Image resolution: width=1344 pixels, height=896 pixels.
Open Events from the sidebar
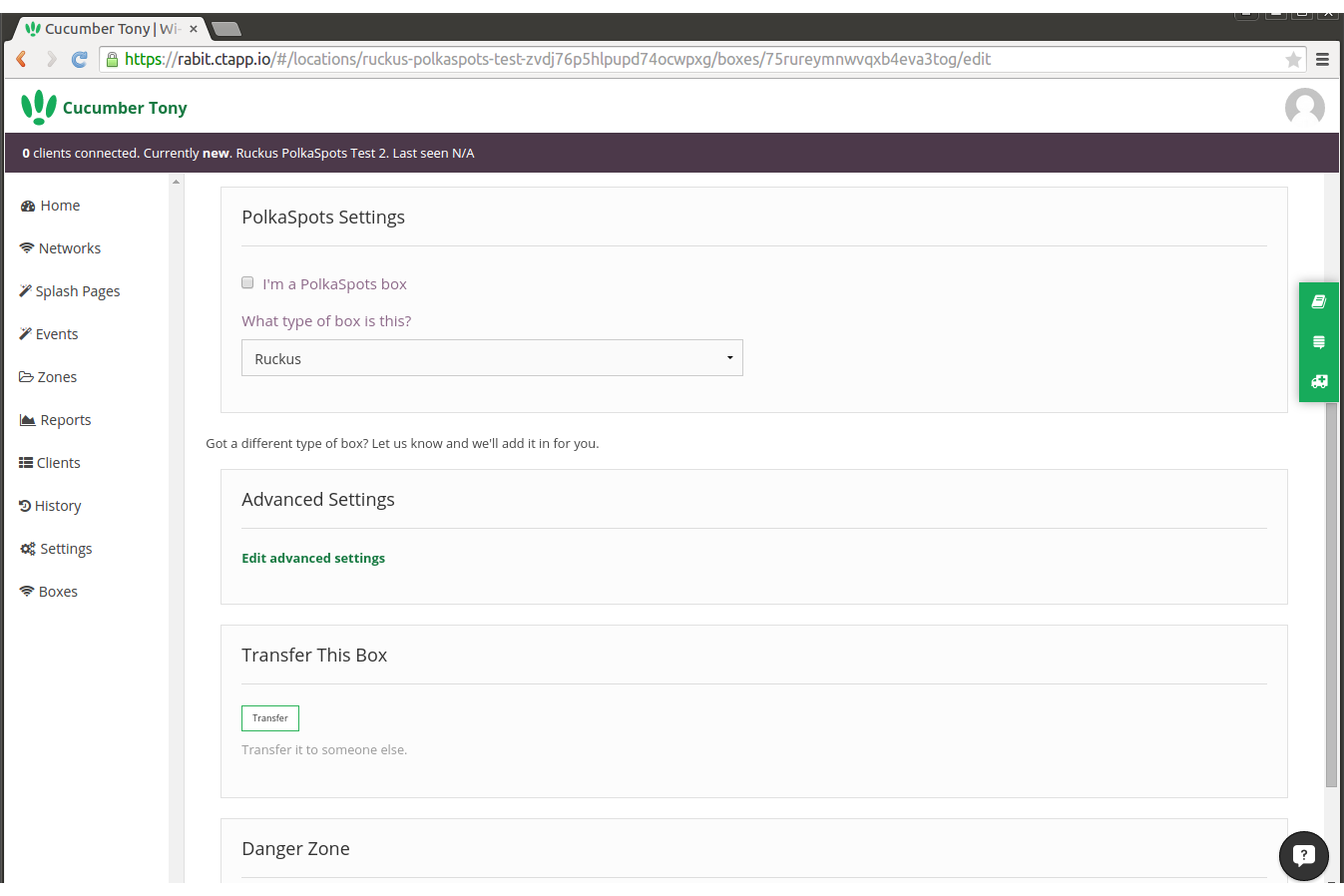click(57, 334)
